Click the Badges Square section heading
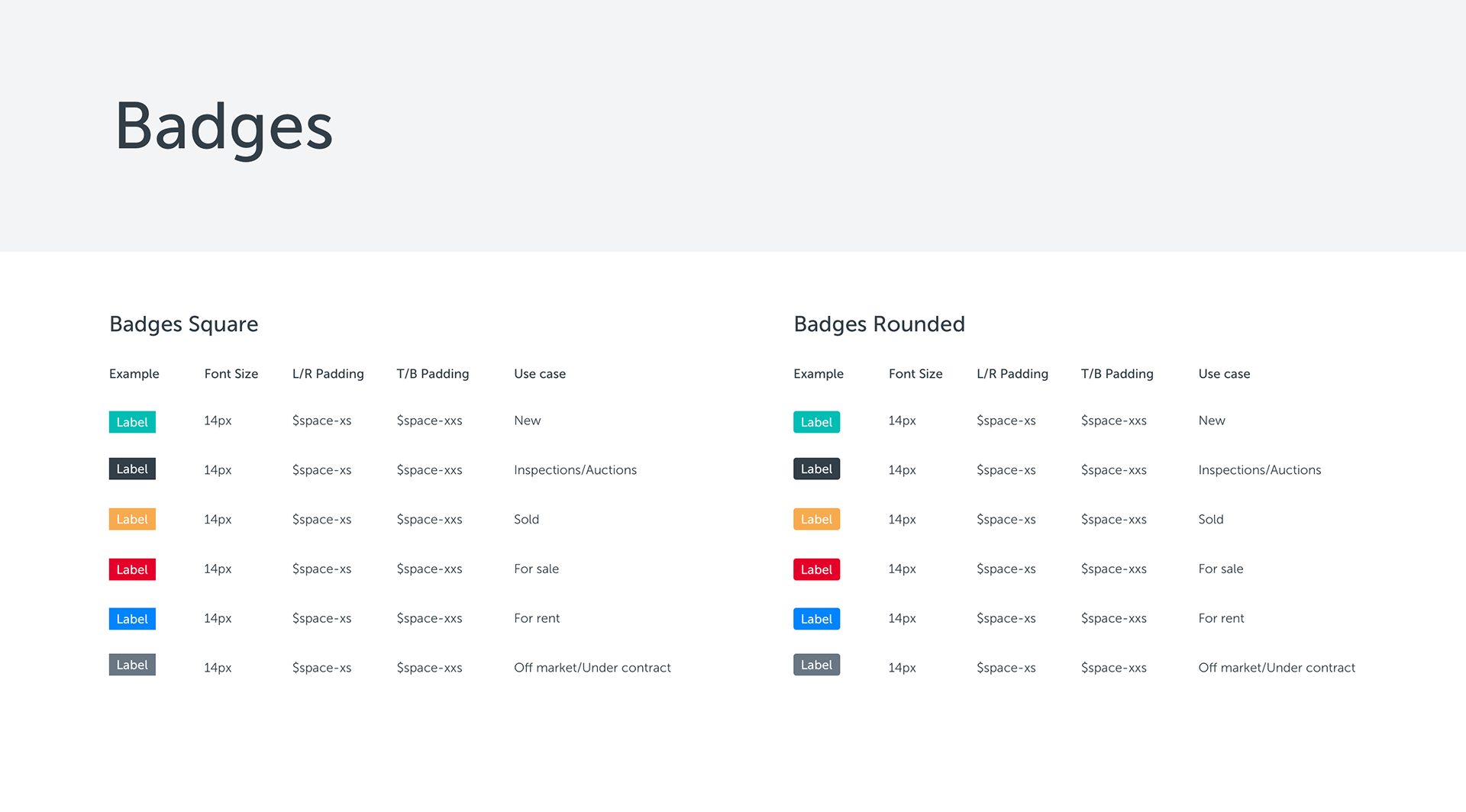This screenshot has width=1466, height=812. point(184,324)
